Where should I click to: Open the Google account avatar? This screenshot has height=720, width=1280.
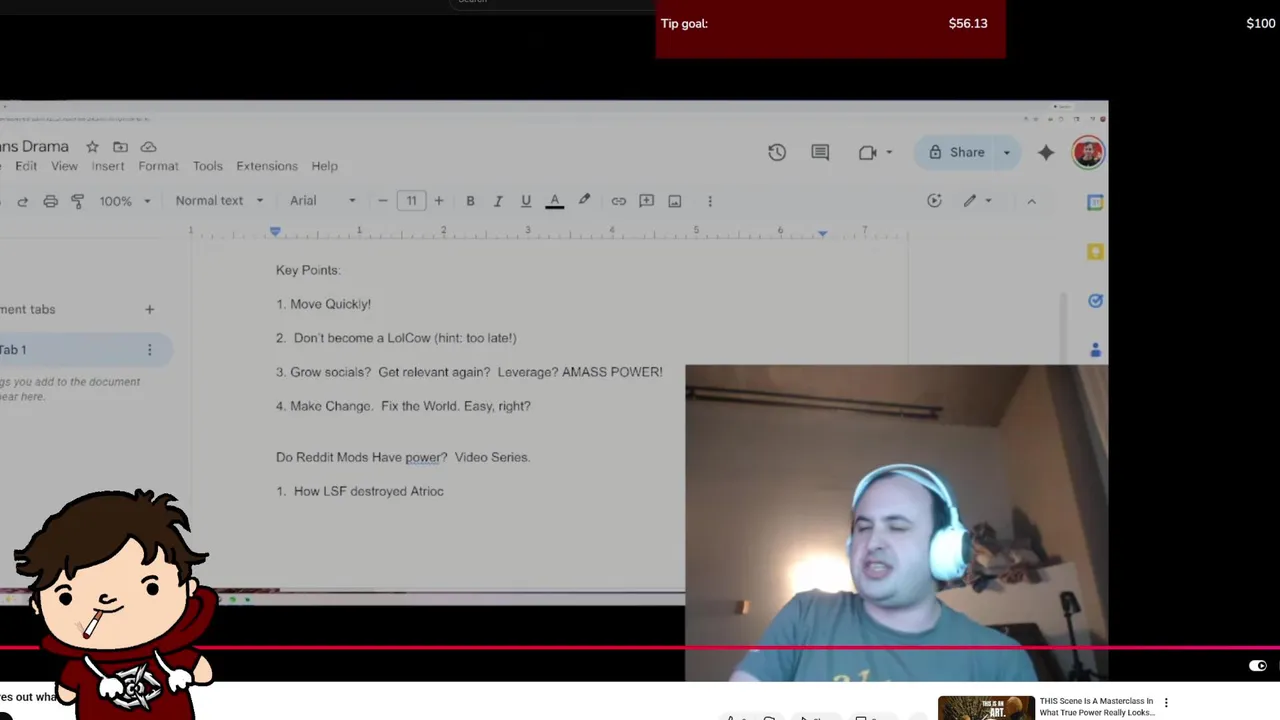tap(1088, 152)
